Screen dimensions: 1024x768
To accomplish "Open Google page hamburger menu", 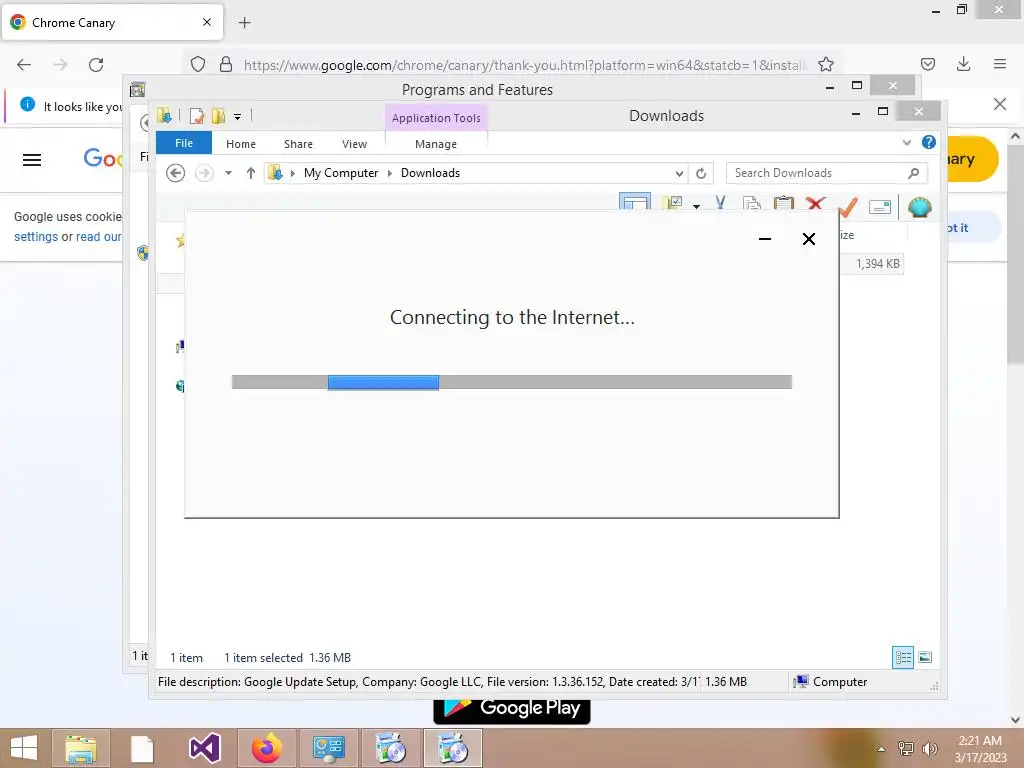I will tap(32, 160).
